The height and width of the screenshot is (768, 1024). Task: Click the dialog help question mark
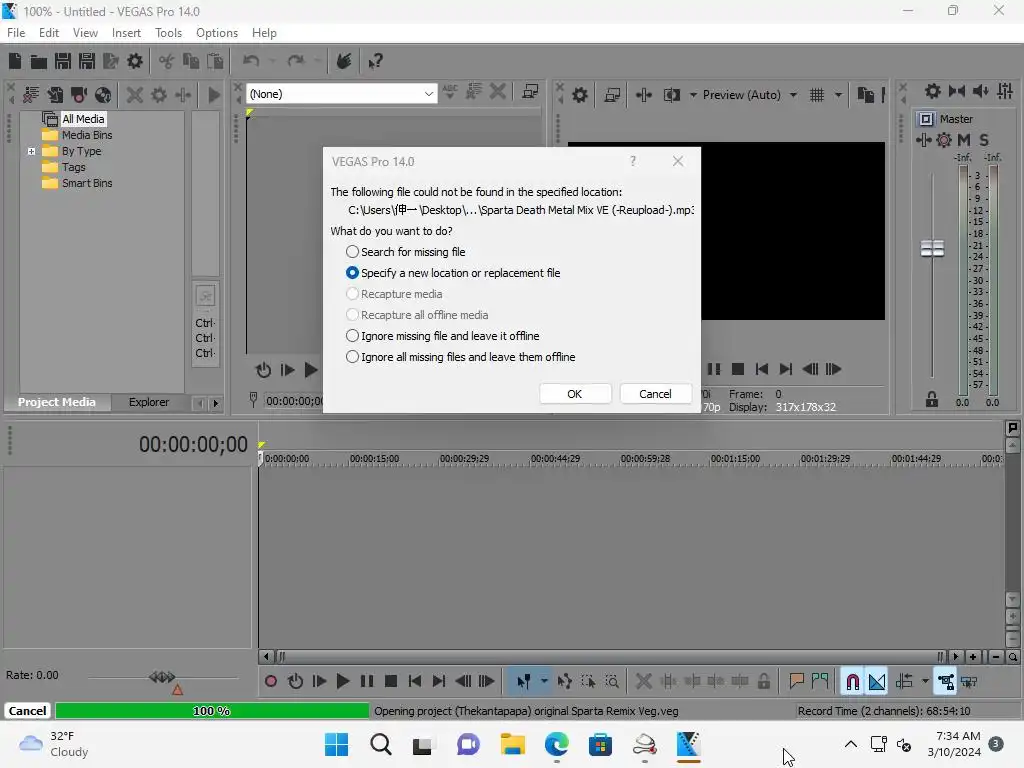pos(633,161)
